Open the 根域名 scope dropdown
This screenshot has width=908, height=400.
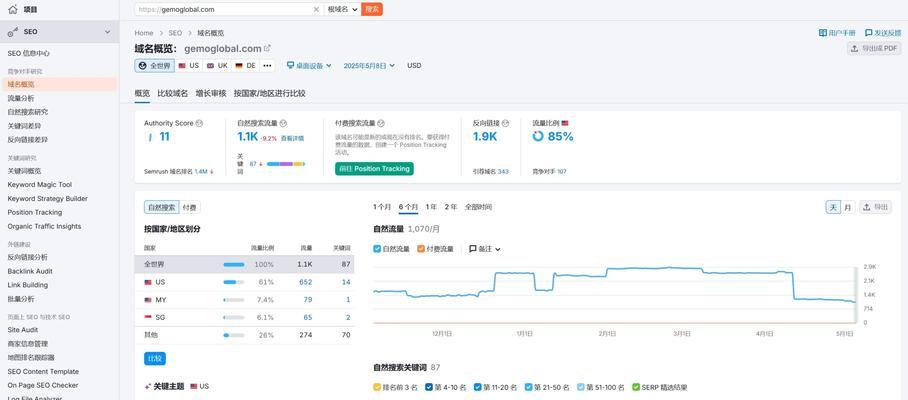tap(342, 9)
